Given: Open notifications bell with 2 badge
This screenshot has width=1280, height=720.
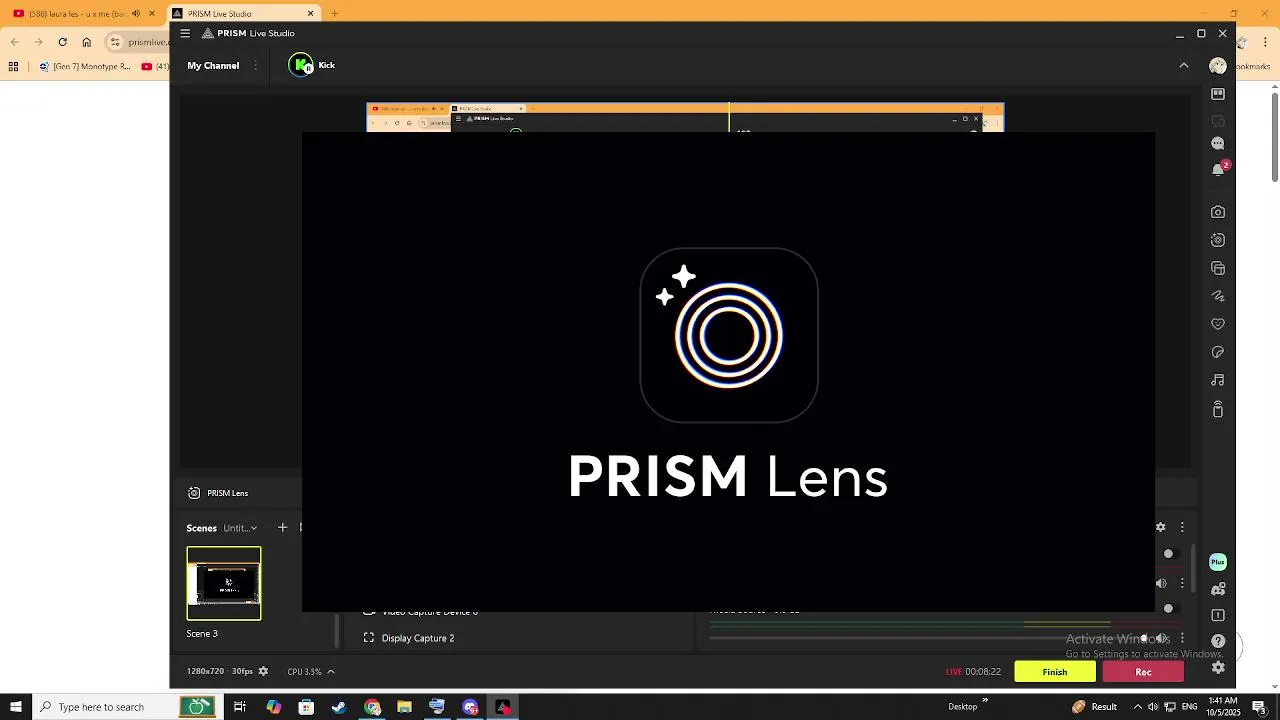Looking at the screenshot, I should pos(1219,169).
